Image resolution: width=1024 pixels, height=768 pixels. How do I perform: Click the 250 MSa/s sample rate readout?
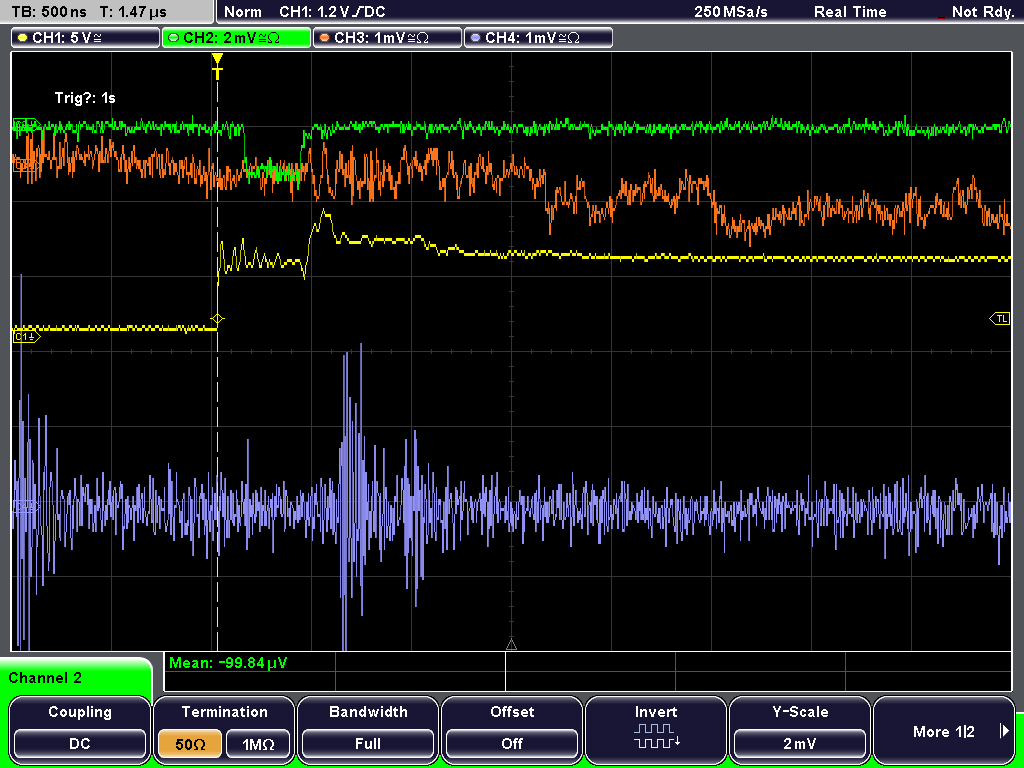click(731, 12)
